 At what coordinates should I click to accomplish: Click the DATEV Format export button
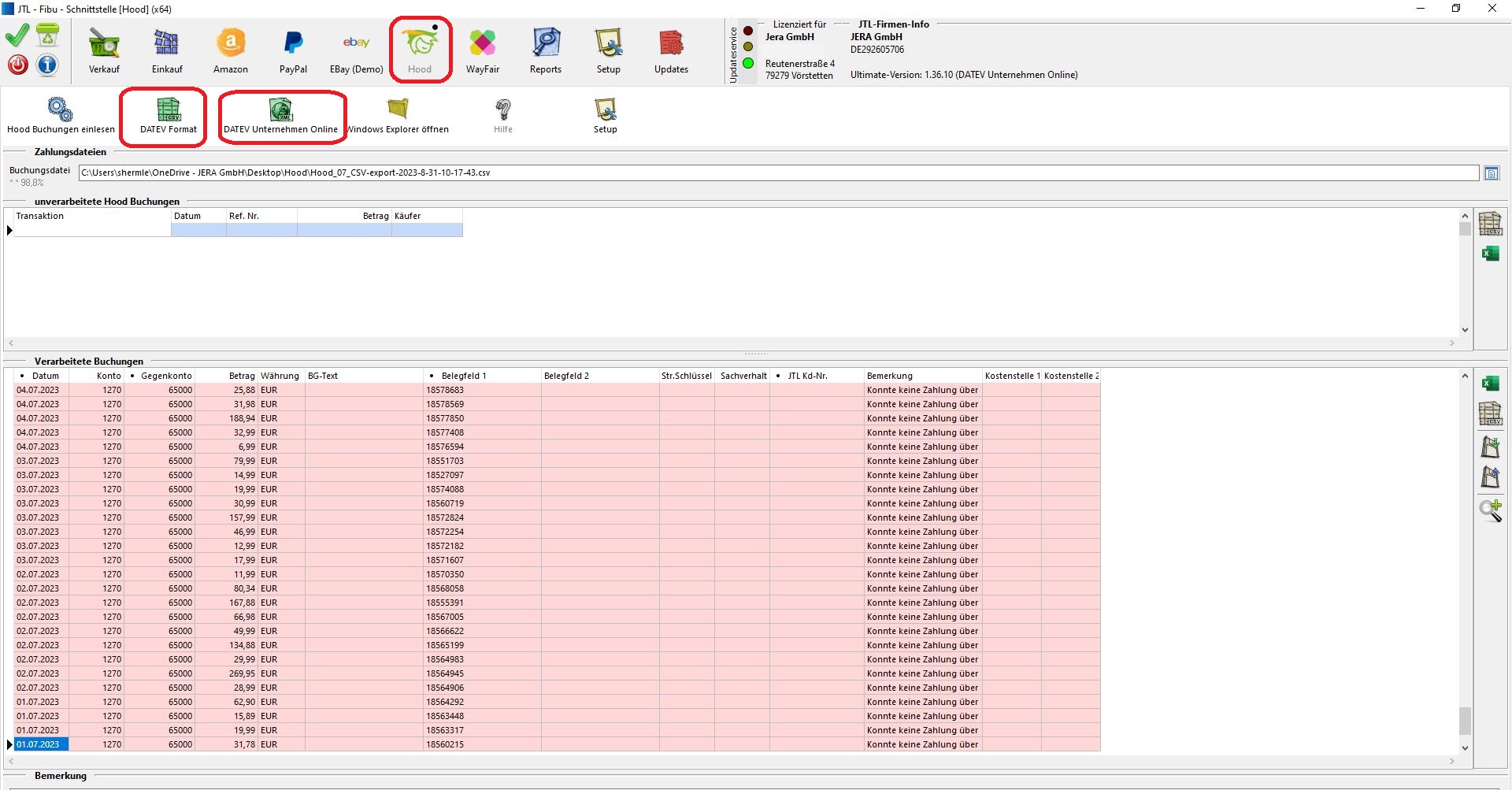pyautogui.click(x=169, y=116)
